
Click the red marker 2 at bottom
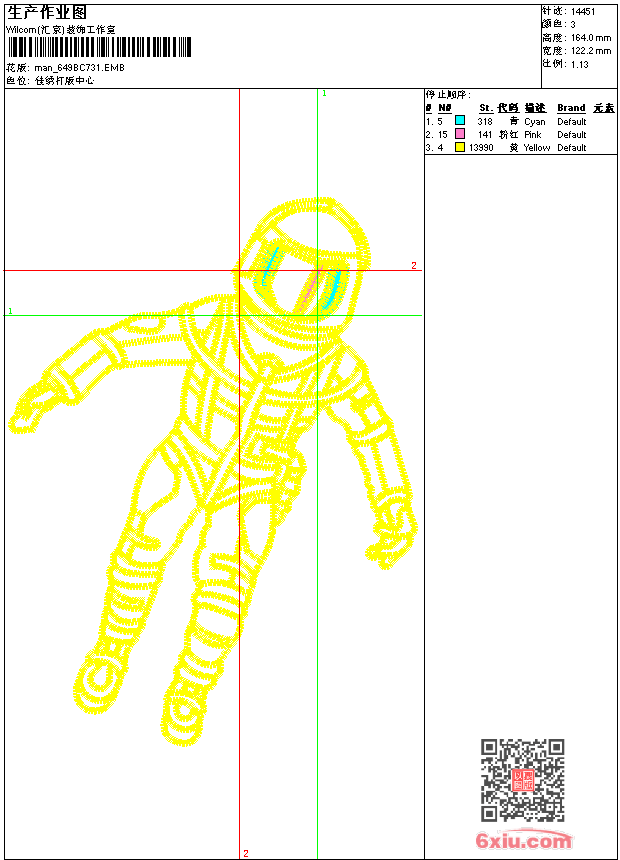(245, 853)
